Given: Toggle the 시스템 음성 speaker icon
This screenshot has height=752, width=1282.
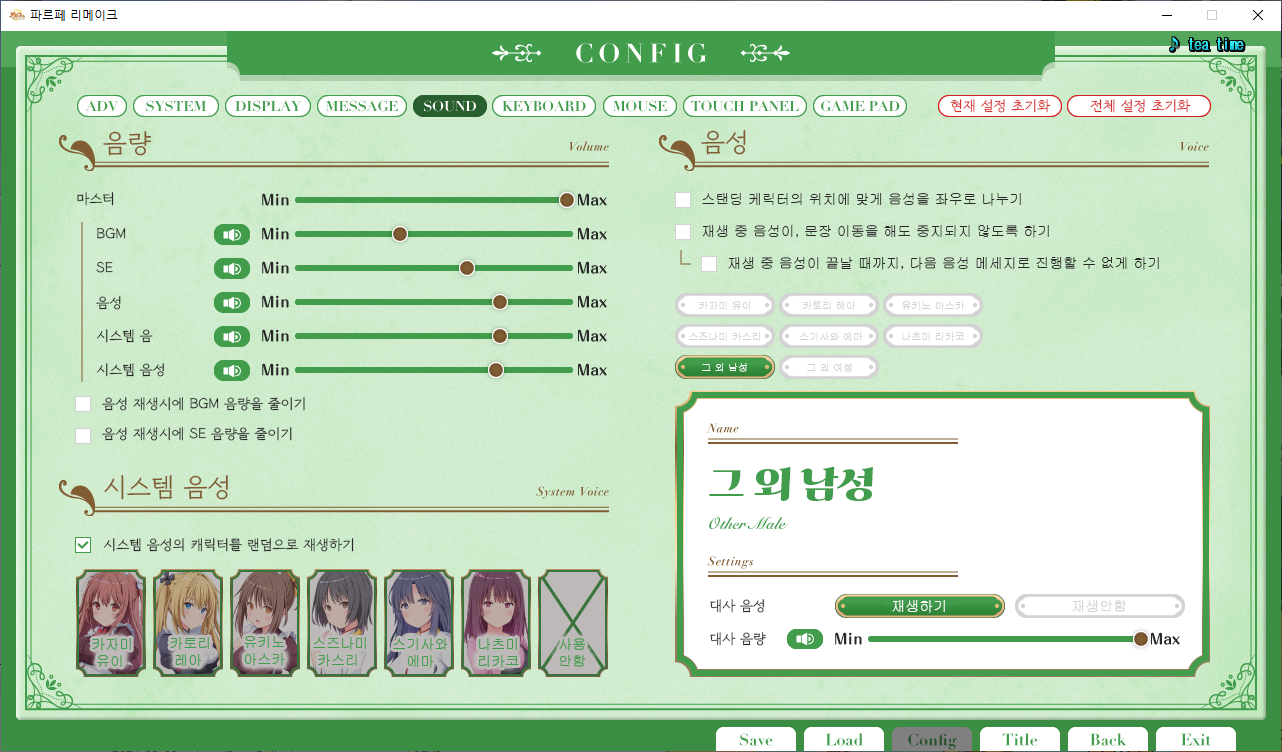Looking at the screenshot, I should [x=232, y=370].
